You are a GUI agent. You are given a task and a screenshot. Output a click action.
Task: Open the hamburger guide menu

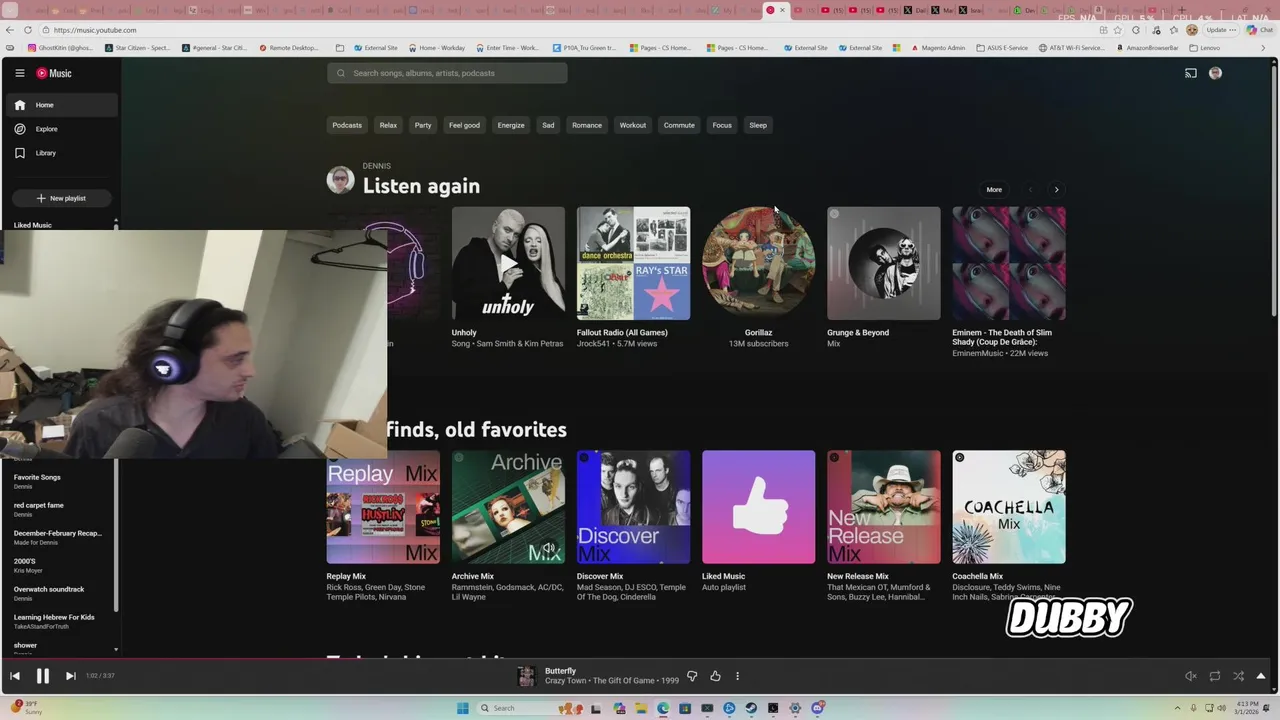pyautogui.click(x=19, y=73)
